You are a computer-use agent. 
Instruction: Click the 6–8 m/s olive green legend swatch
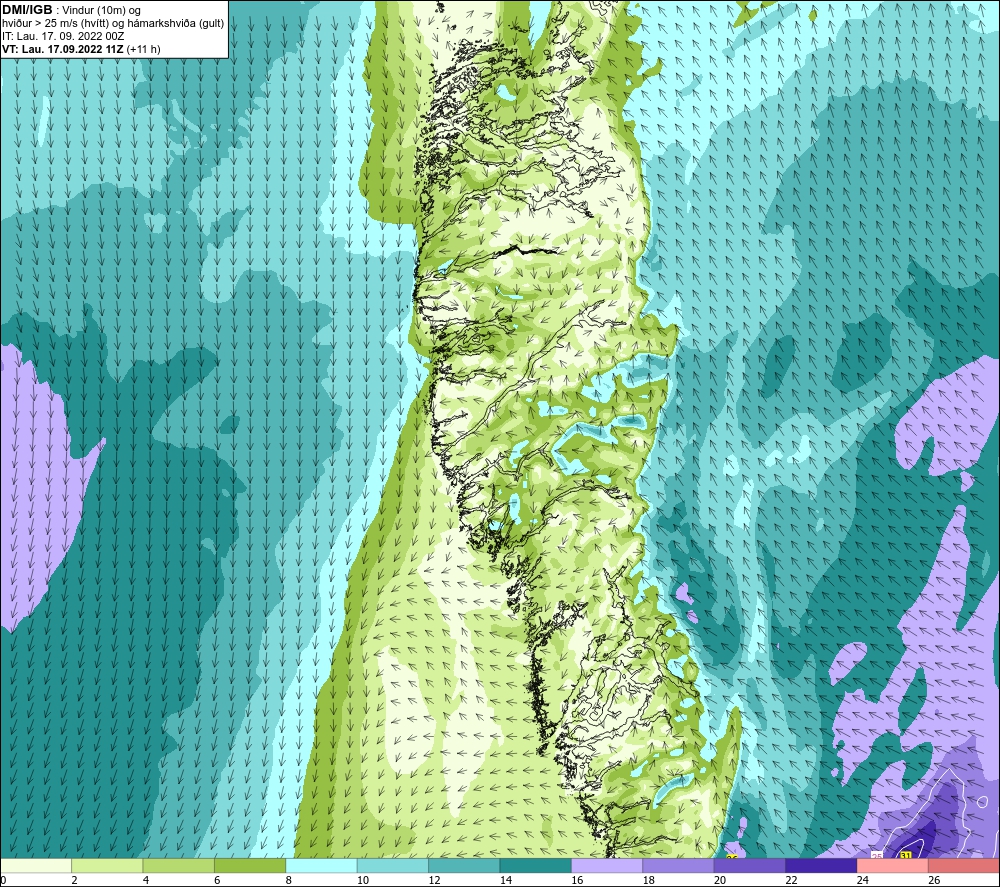point(250,866)
